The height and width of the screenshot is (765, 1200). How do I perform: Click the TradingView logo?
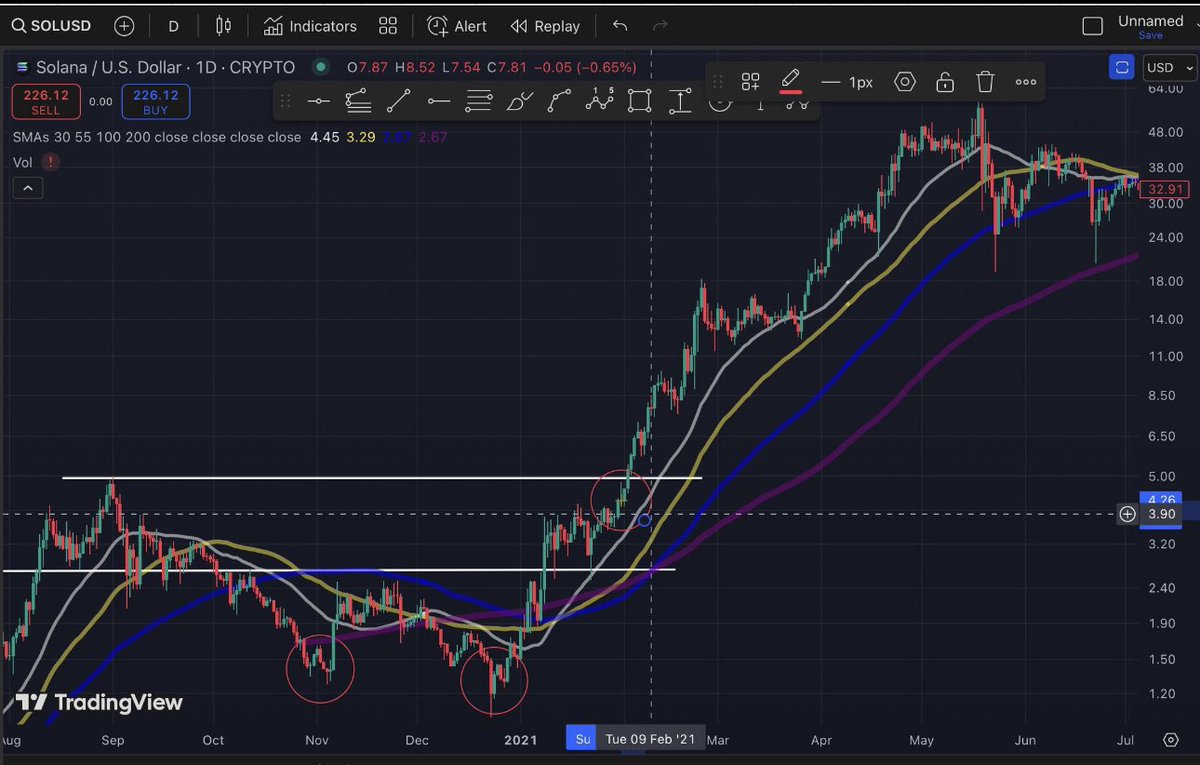point(99,702)
